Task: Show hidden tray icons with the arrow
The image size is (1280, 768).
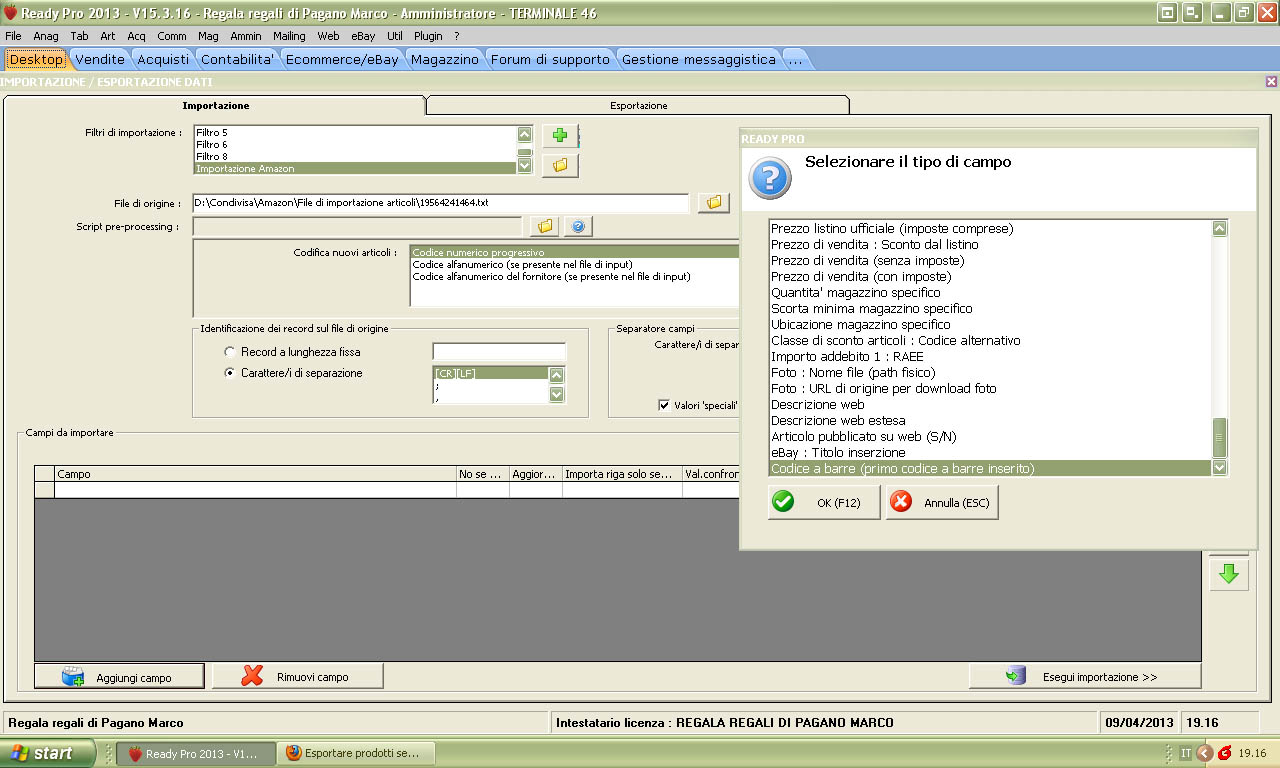Action: [x=1205, y=753]
